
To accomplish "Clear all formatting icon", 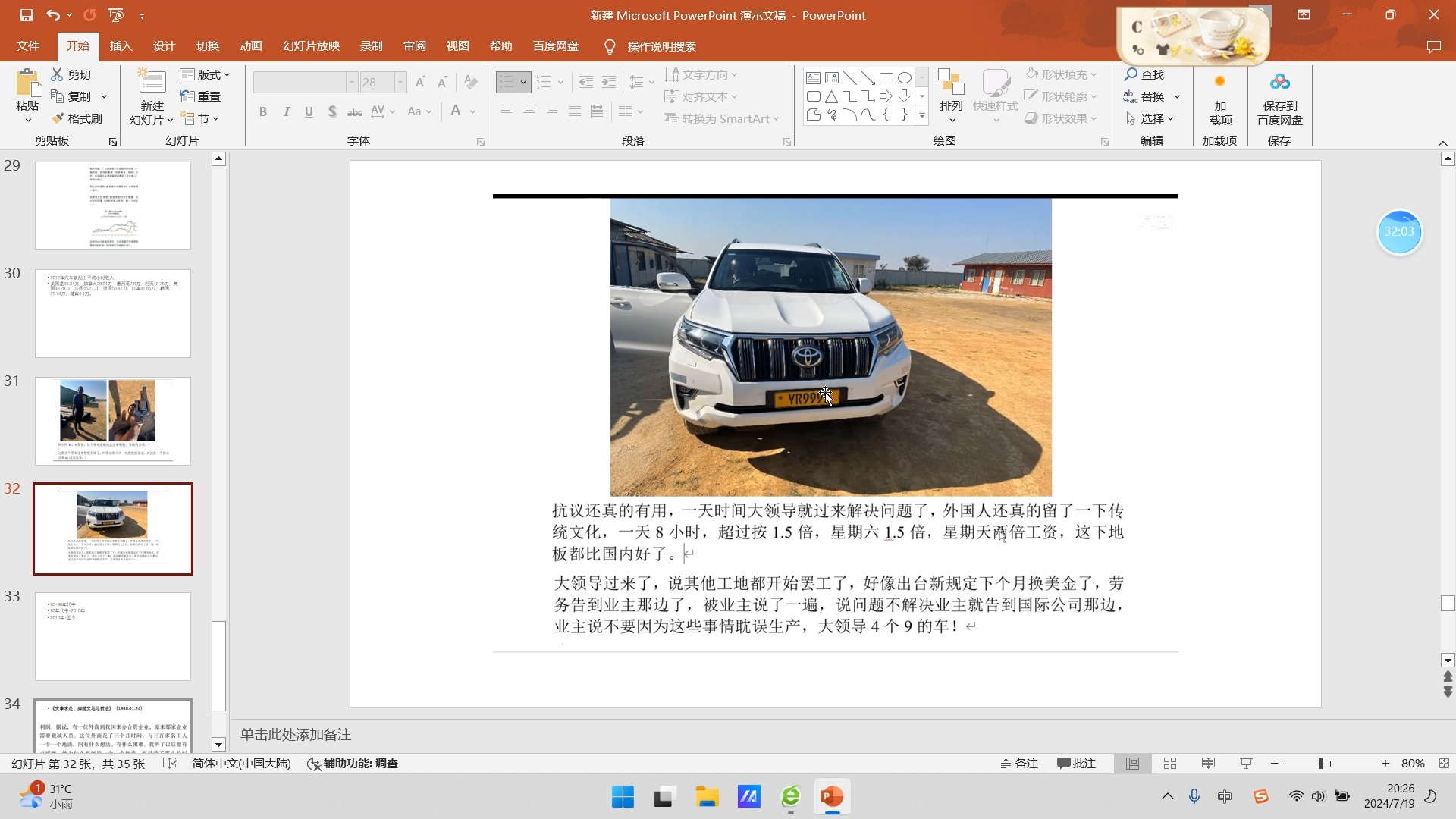I will click(x=471, y=81).
